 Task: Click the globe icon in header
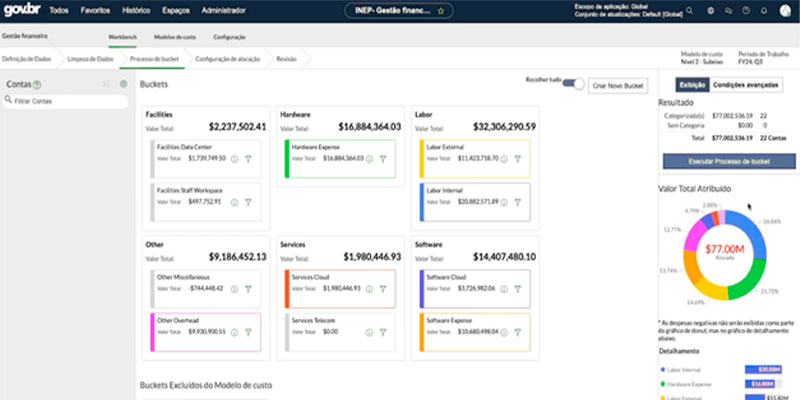tap(711, 11)
